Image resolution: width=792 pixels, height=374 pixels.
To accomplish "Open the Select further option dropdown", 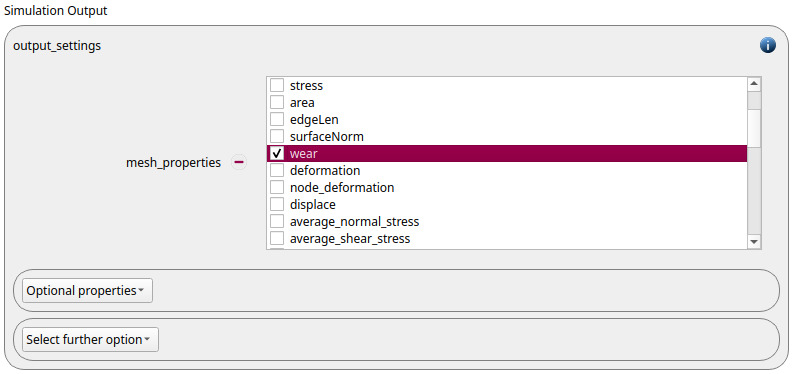I will (x=90, y=339).
